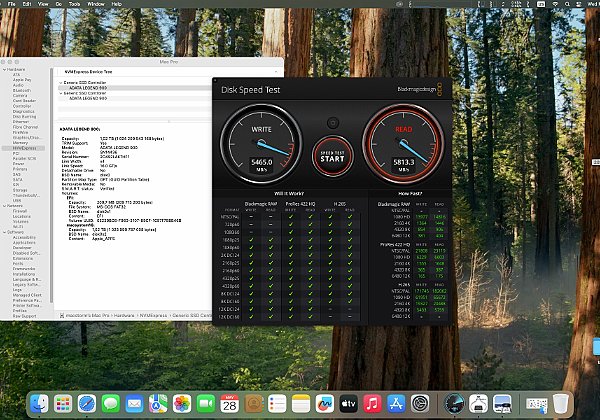Collapse the Network section in sidebar
Viewport: 600px width, 420px height.
tap(4, 207)
